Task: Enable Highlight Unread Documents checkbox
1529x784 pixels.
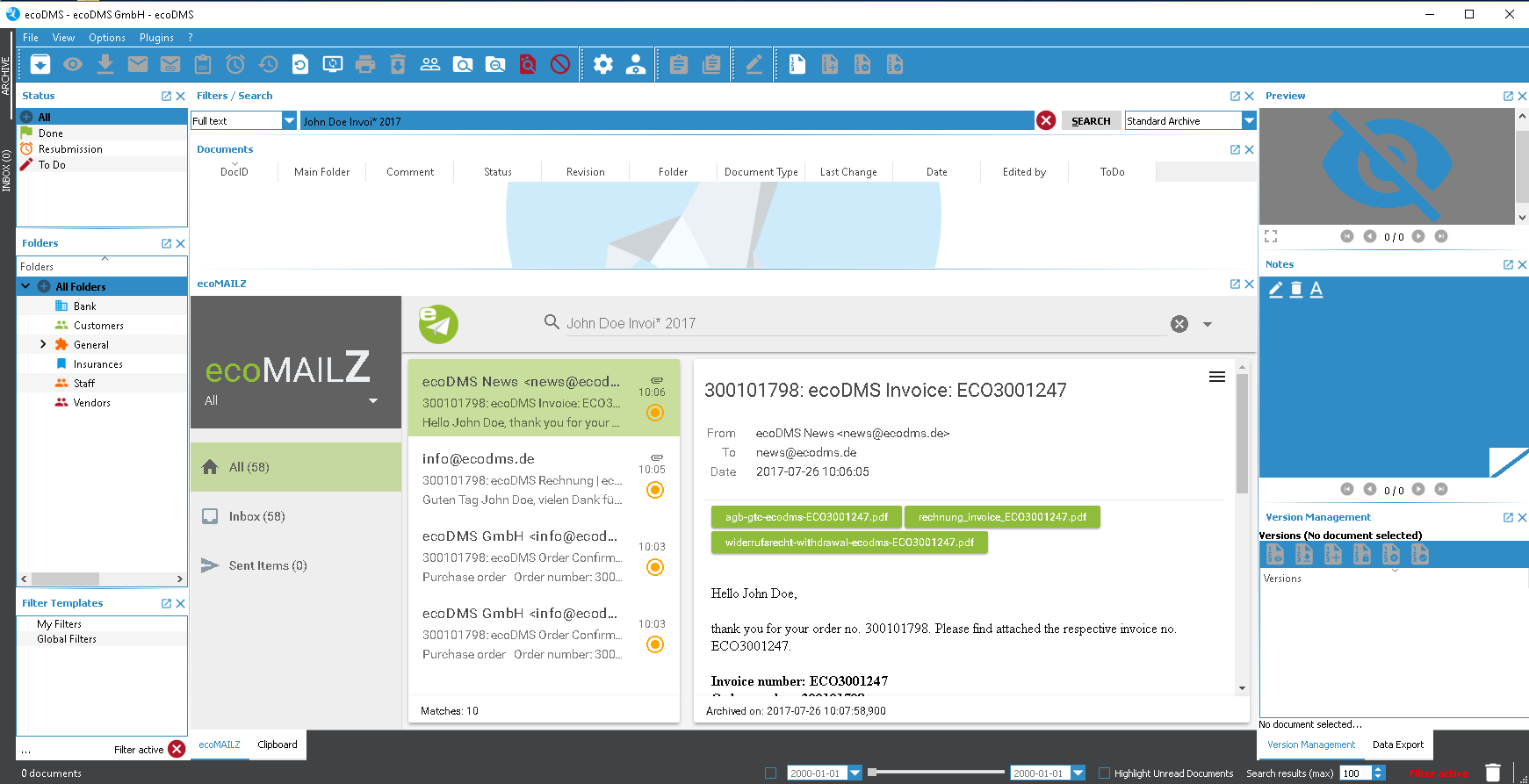Action: coord(1105,773)
